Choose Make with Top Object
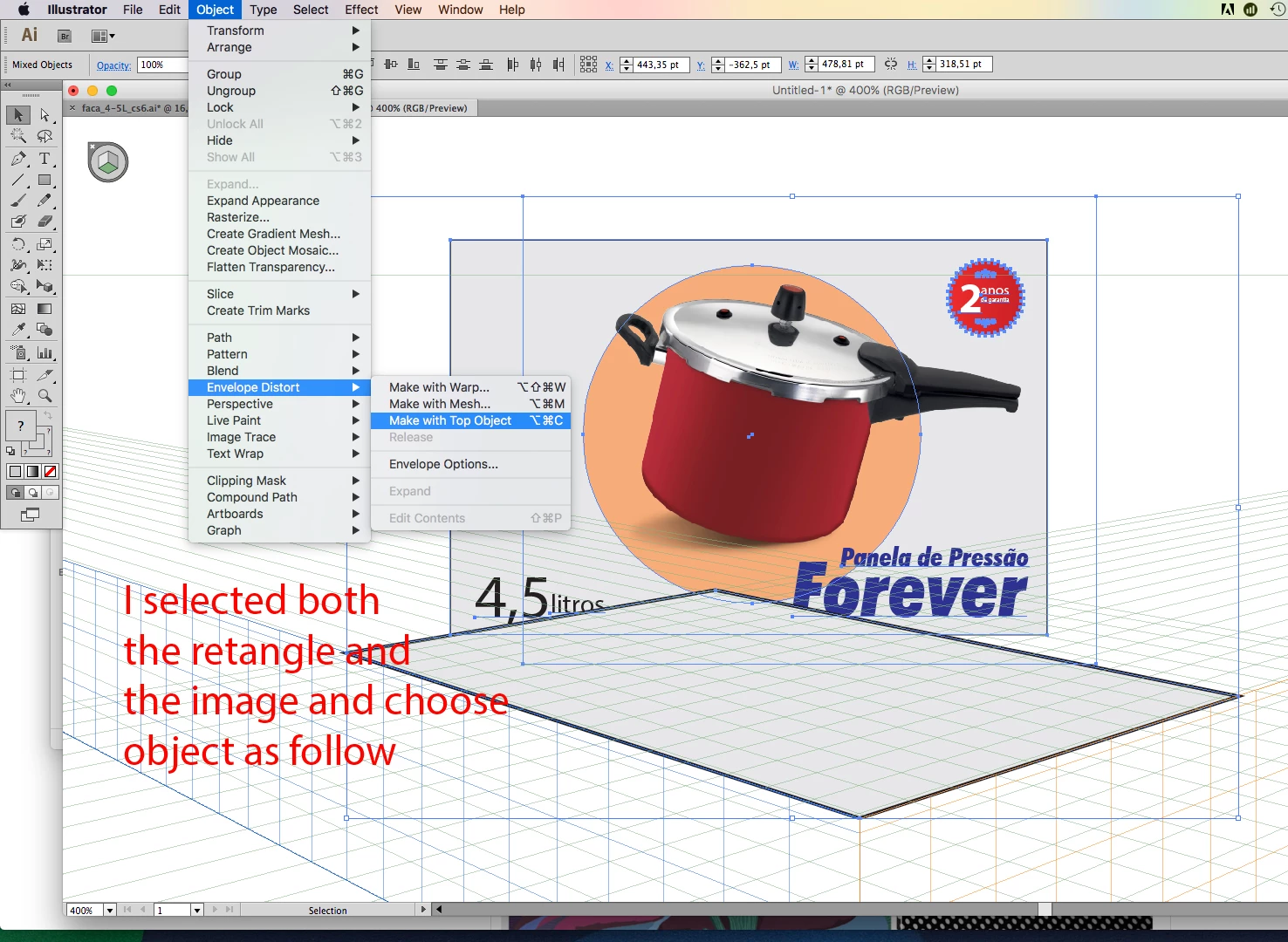This screenshot has height=942, width=1288. [470, 420]
